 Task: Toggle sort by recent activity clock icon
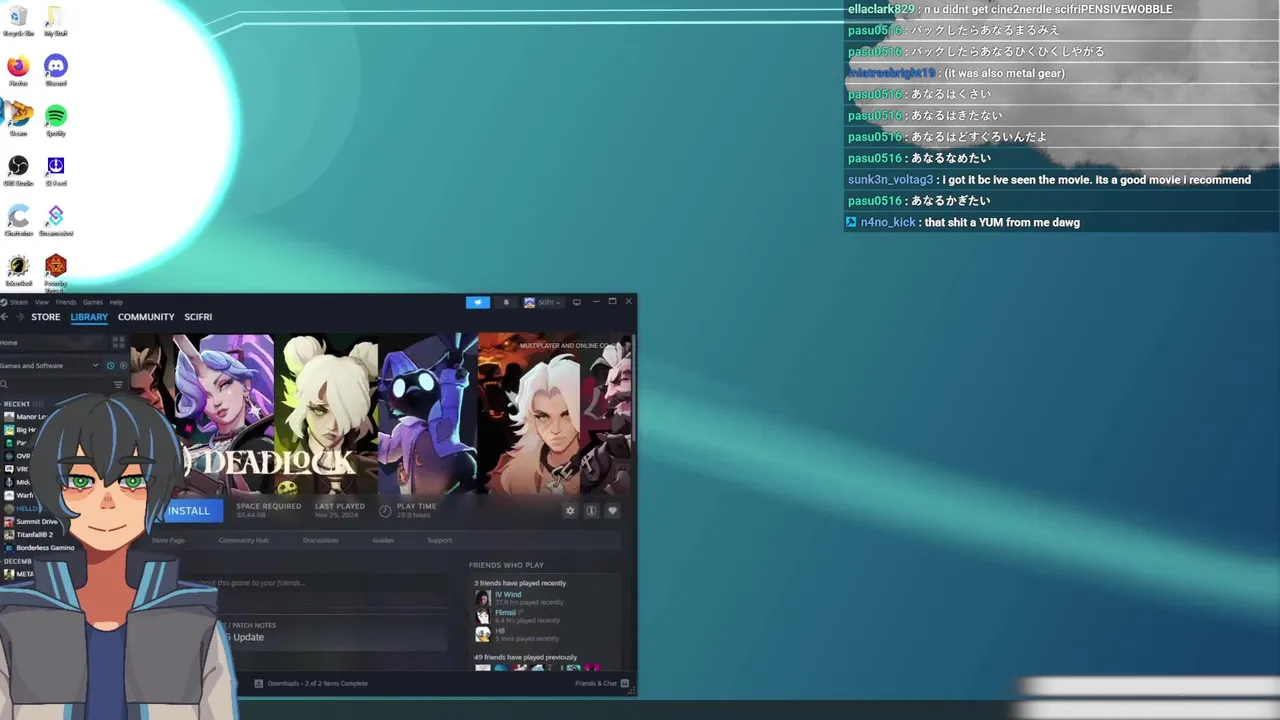(110, 366)
